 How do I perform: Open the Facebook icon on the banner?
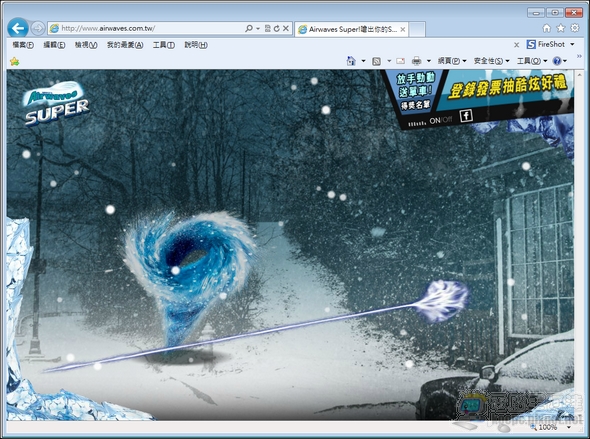click(x=466, y=115)
